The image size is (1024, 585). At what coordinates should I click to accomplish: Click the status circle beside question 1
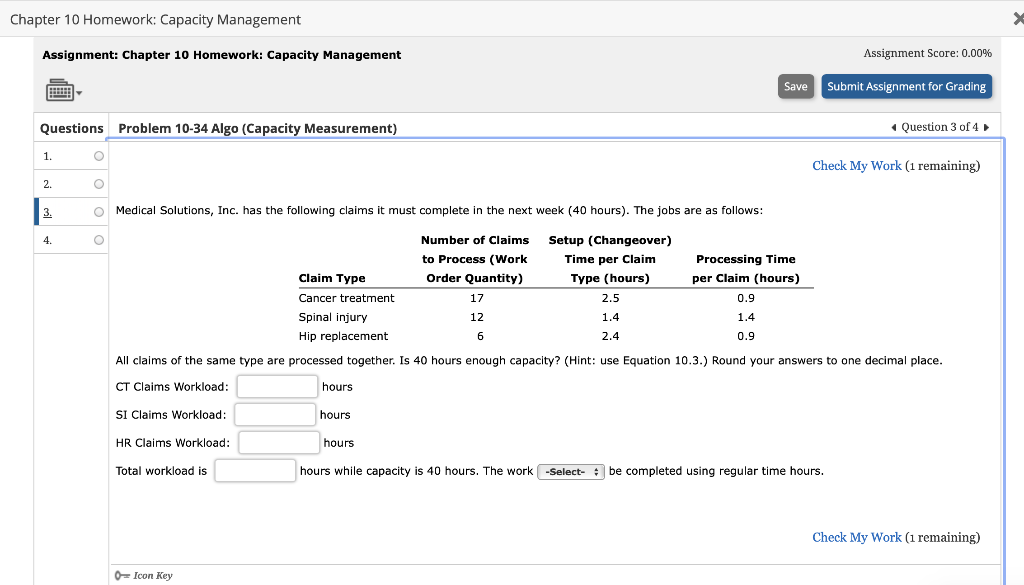tap(97, 156)
